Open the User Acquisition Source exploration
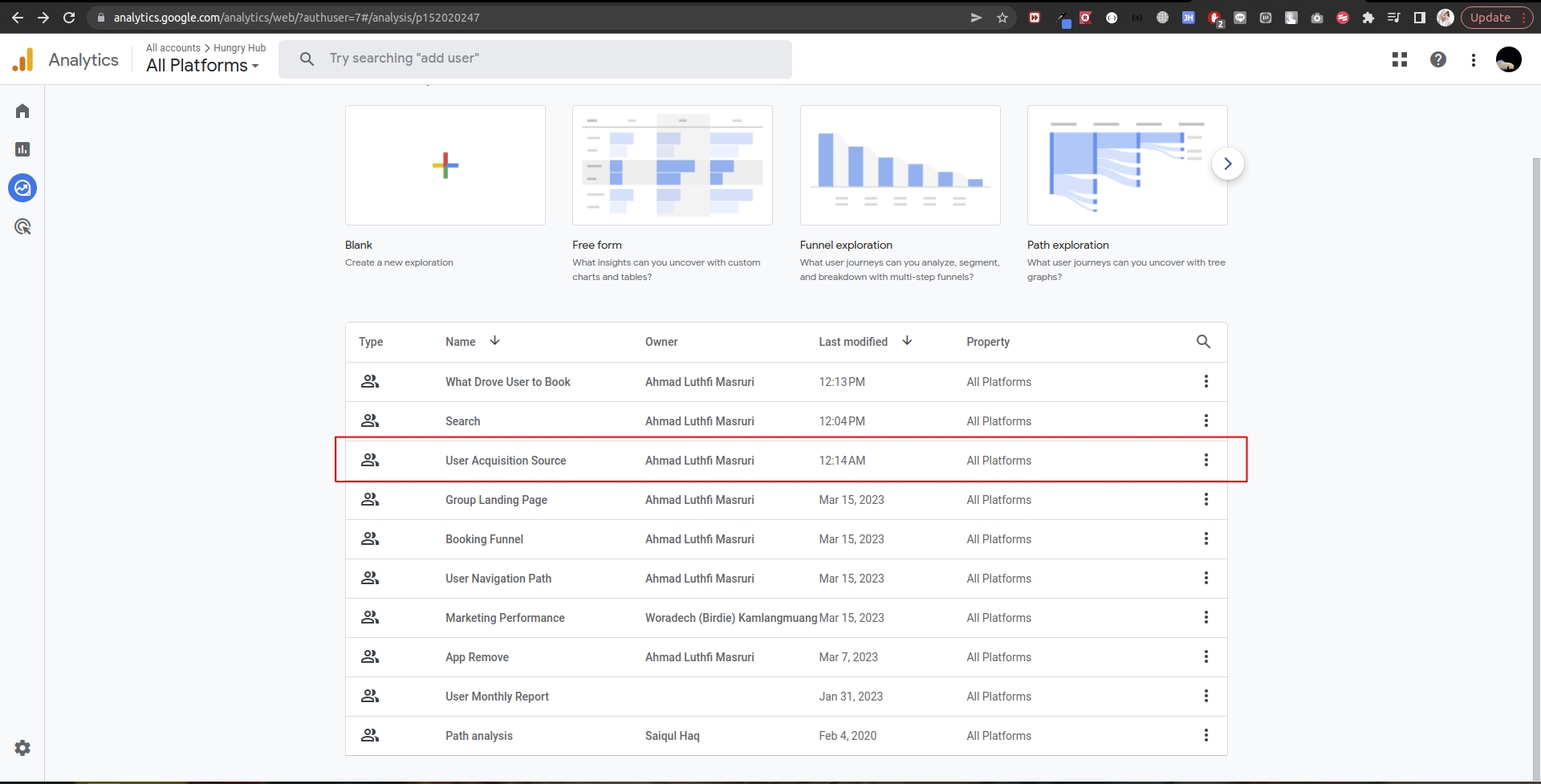This screenshot has height=784, width=1541. tap(506, 461)
